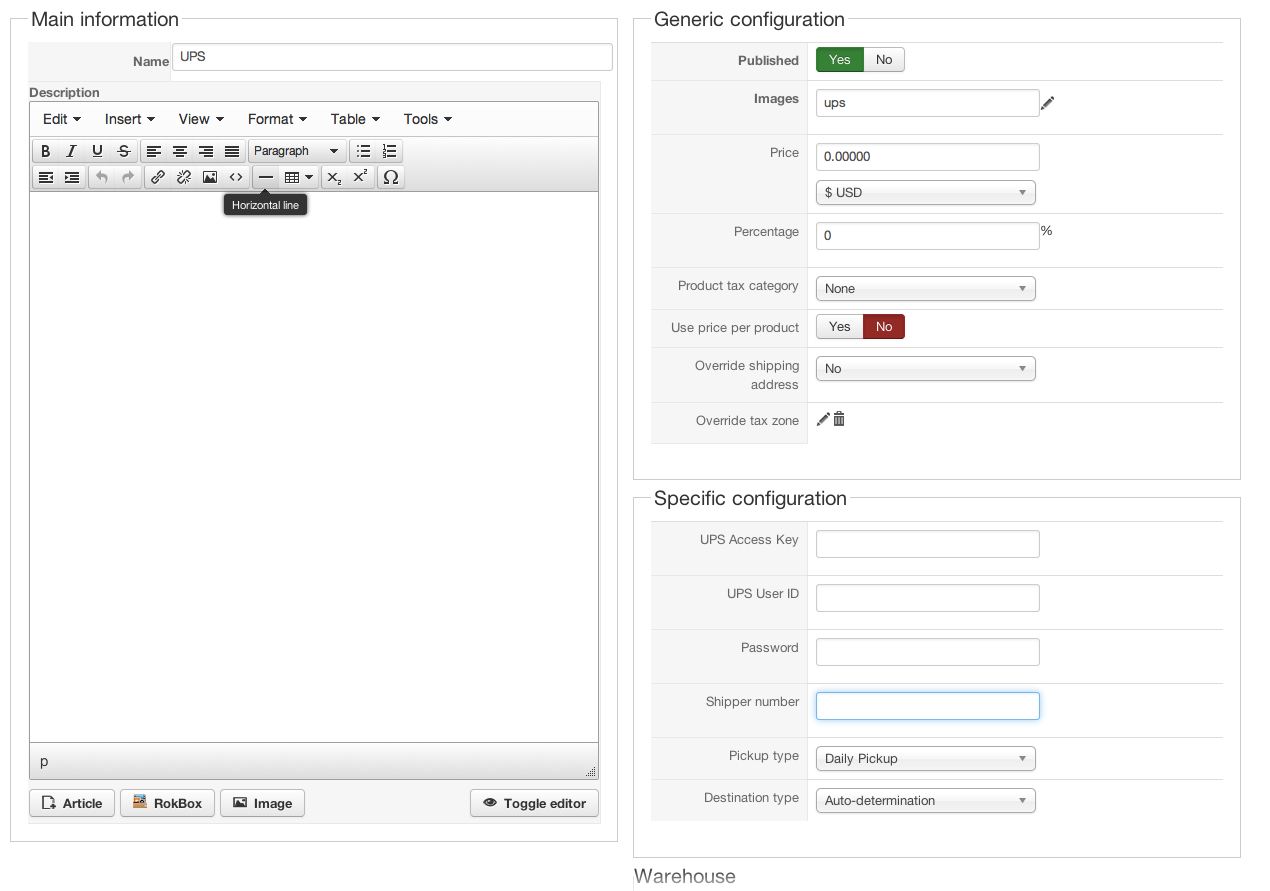
Task: Open the editor View menu
Action: click(201, 119)
